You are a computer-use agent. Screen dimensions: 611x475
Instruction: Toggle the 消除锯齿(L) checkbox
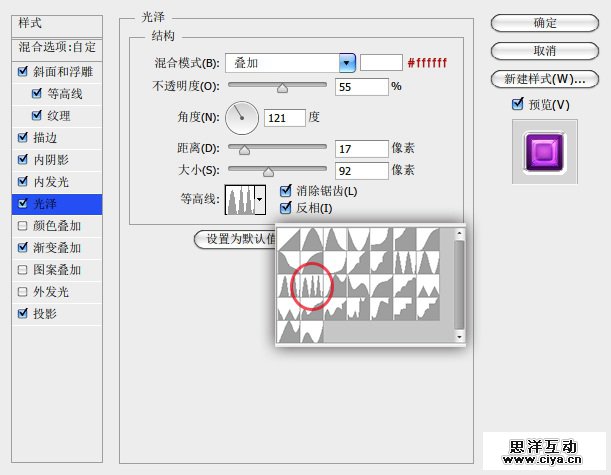pyautogui.click(x=286, y=191)
